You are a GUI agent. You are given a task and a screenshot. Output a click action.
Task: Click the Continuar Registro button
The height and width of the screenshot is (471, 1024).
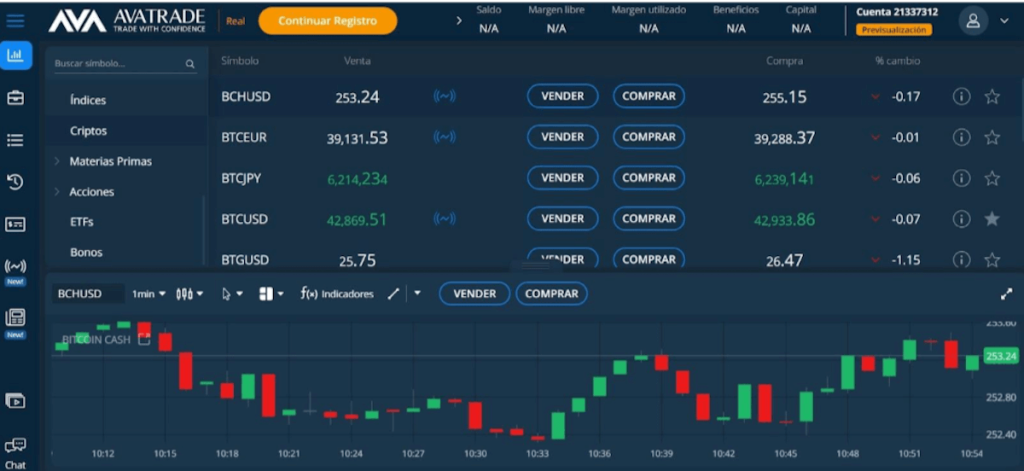(x=327, y=20)
